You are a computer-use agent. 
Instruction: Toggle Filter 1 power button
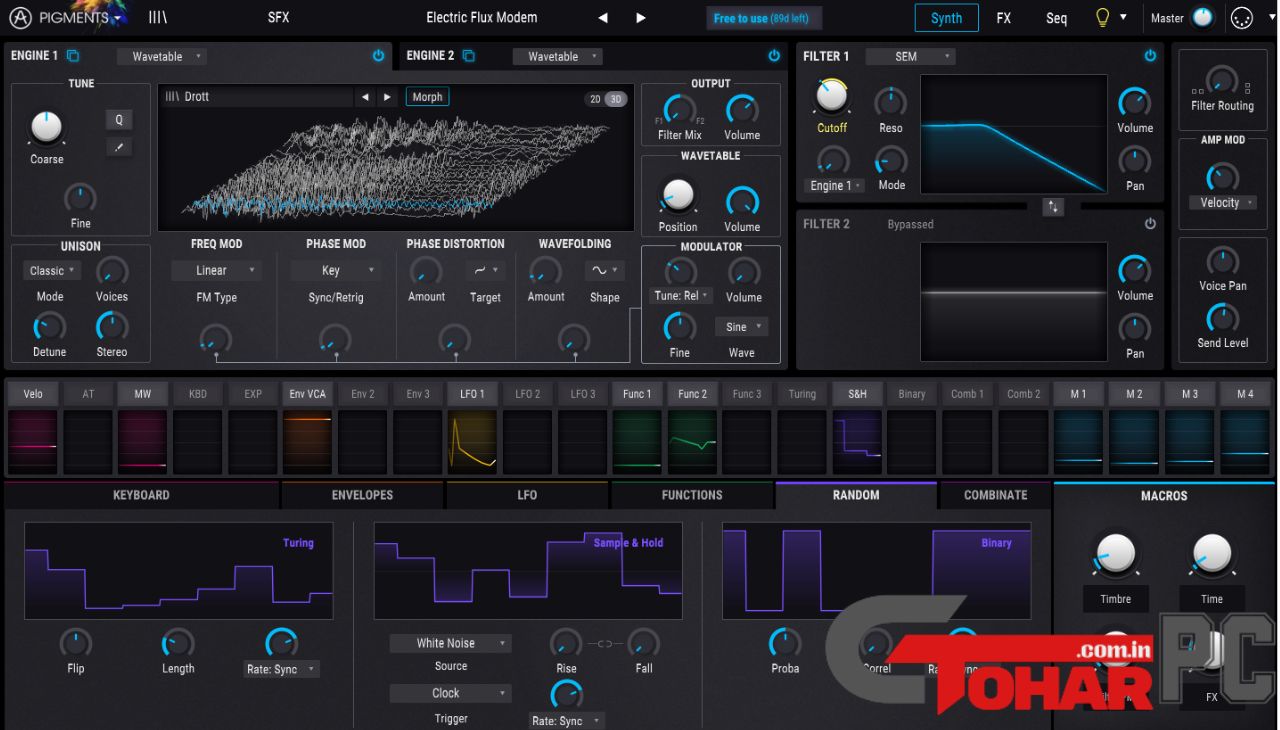(1150, 56)
